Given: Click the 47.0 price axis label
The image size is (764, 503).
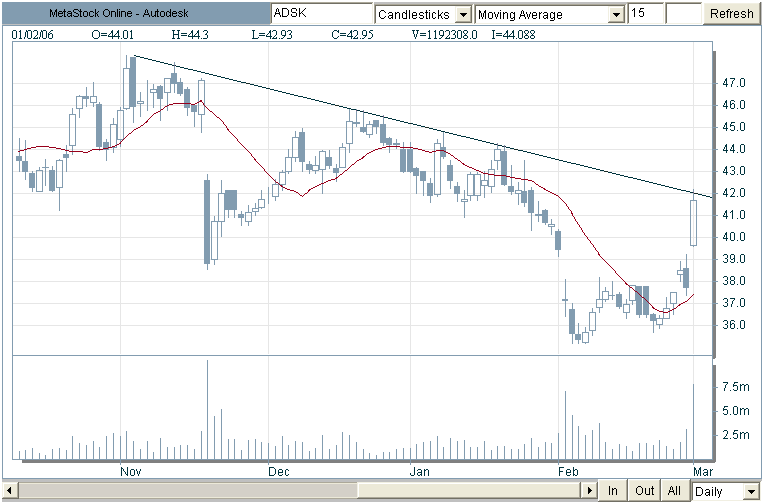Looking at the screenshot, I should (734, 83).
